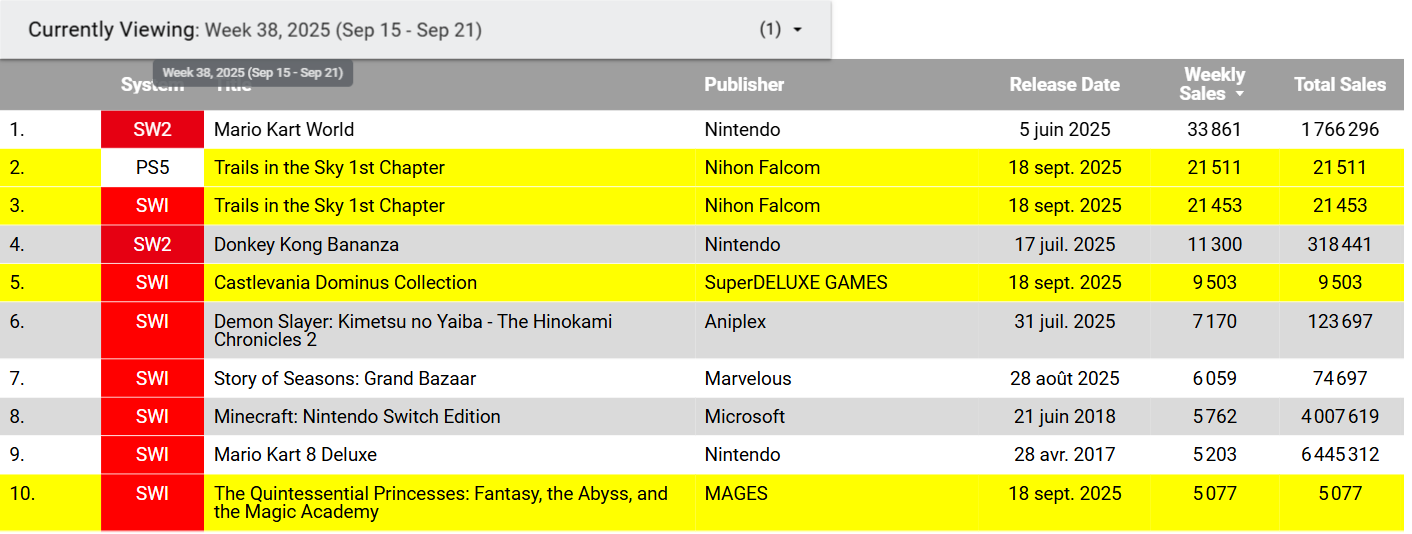Screen dimensions: 1412x534
Task: Click the SW2 badge for Donkey Kong Bananza
Action: click(x=152, y=245)
